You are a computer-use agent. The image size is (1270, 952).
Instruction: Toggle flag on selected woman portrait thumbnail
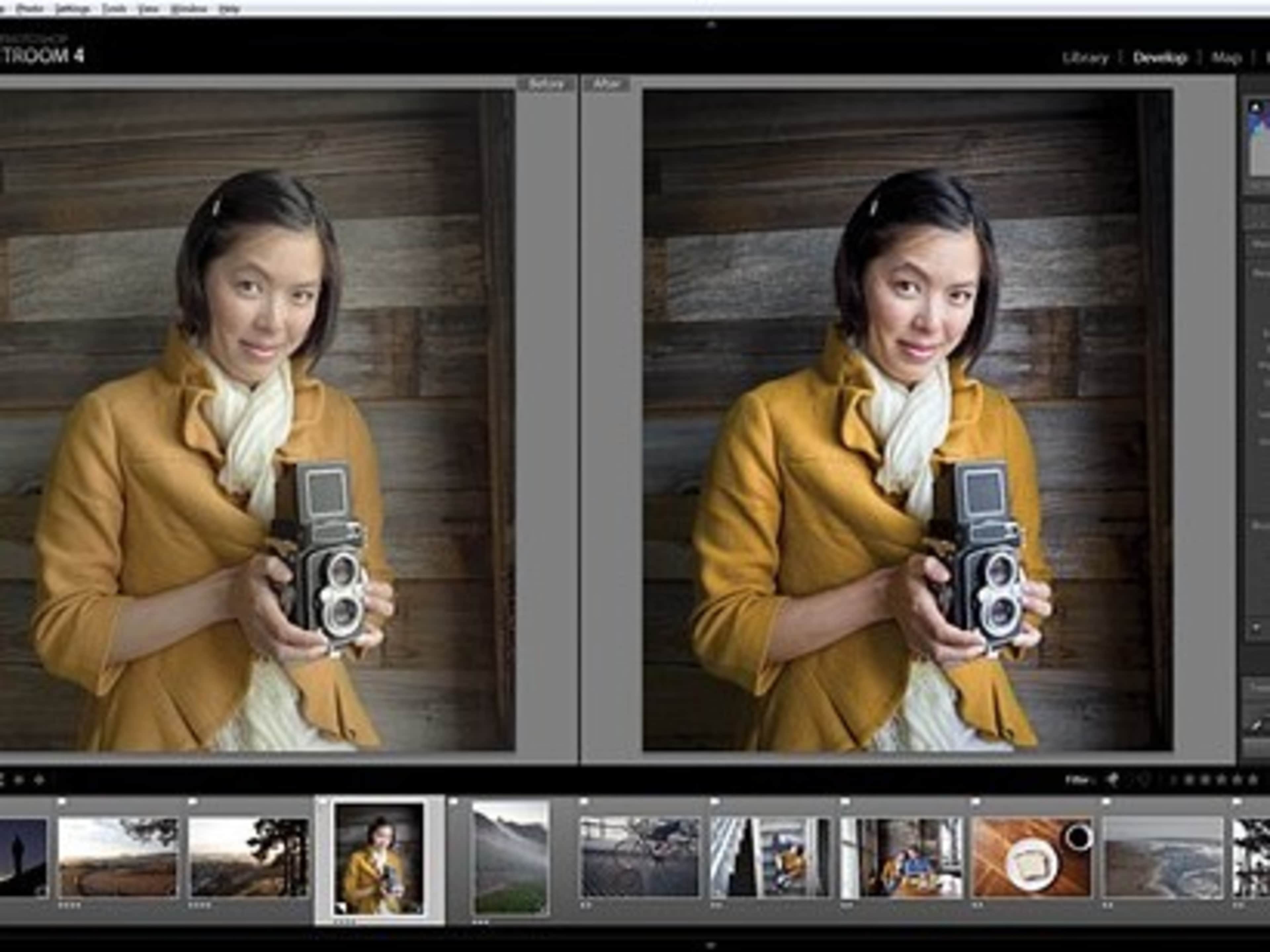[323, 801]
